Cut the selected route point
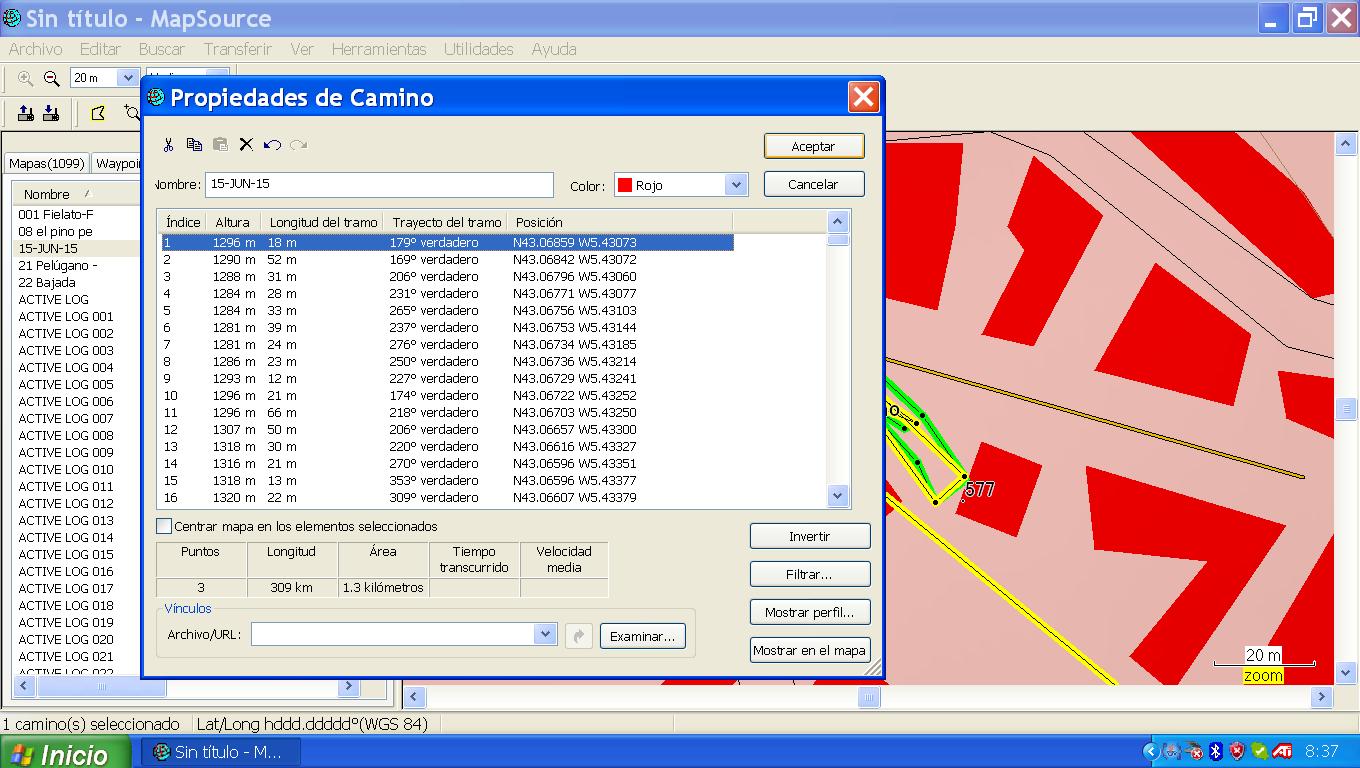This screenshot has width=1360, height=768. (x=168, y=144)
